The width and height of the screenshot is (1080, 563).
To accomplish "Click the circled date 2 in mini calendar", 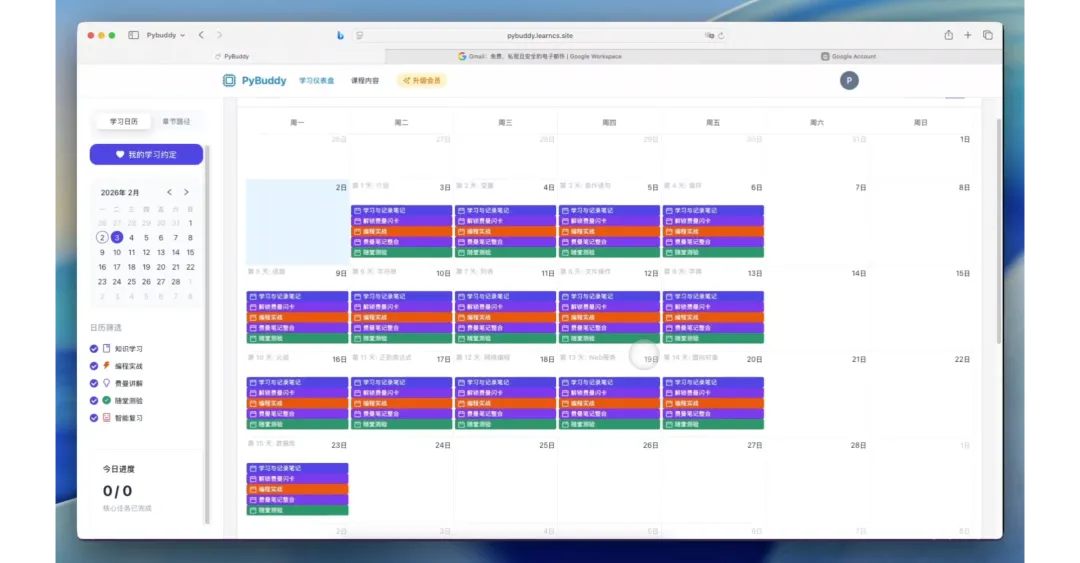I will pyautogui.click(x=102, y=237).
